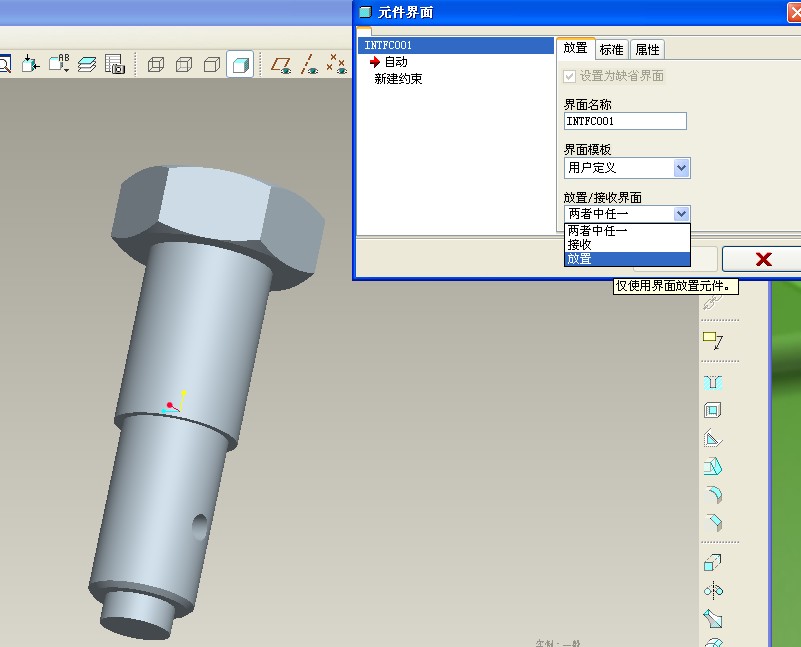Select the Draft tool
The width and height of the screenshot is (801, 647).
(713, 466)
